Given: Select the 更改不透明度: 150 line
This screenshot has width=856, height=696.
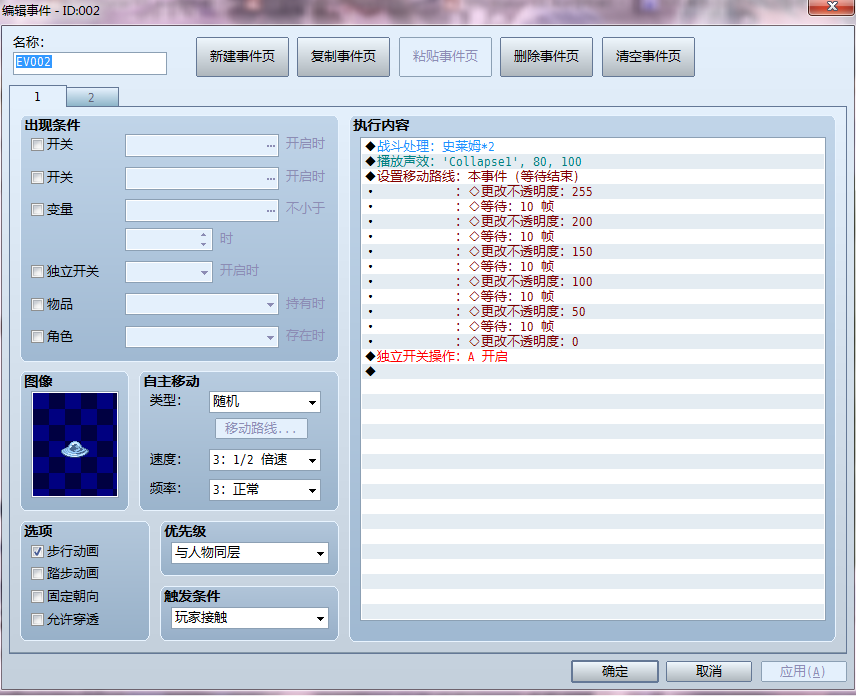Looking at the screenshot, I should tap(593, 252).
